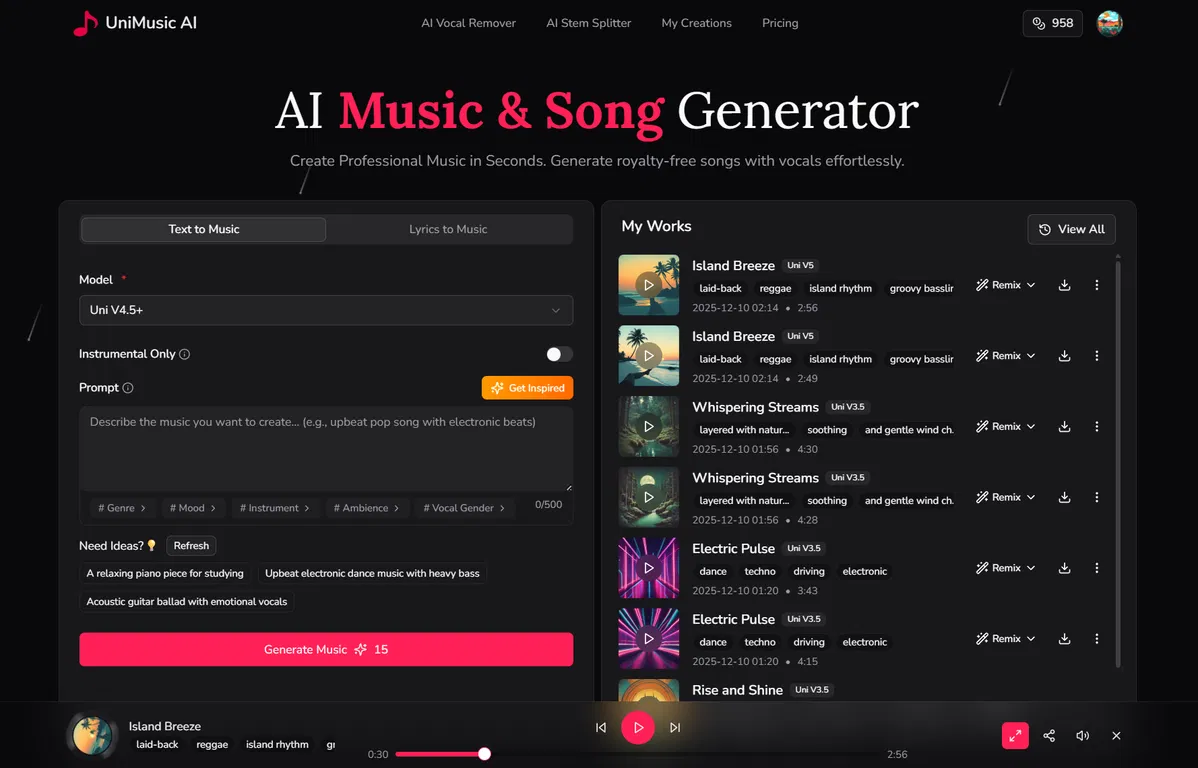Screen dimensions: 1198x768
Task: Toggle the Instrumental Only switch
Action: [x=559, y=354]
